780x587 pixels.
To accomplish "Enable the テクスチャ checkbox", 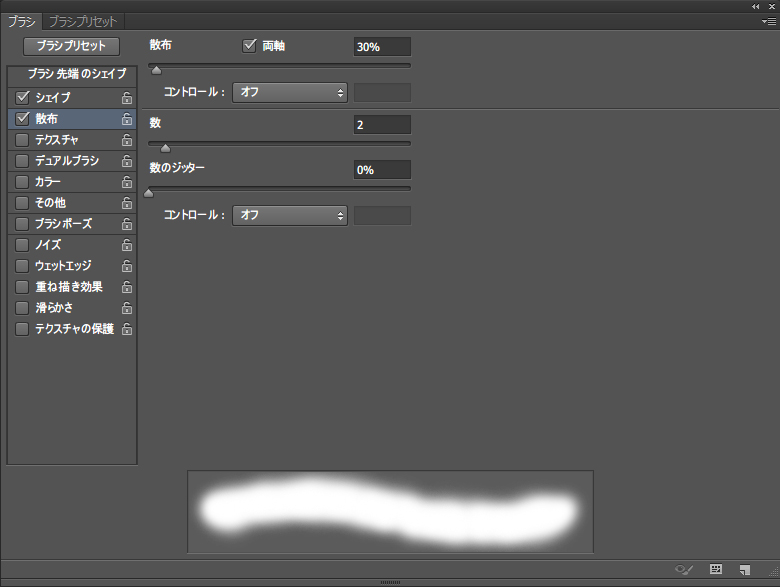I will 22,140.
